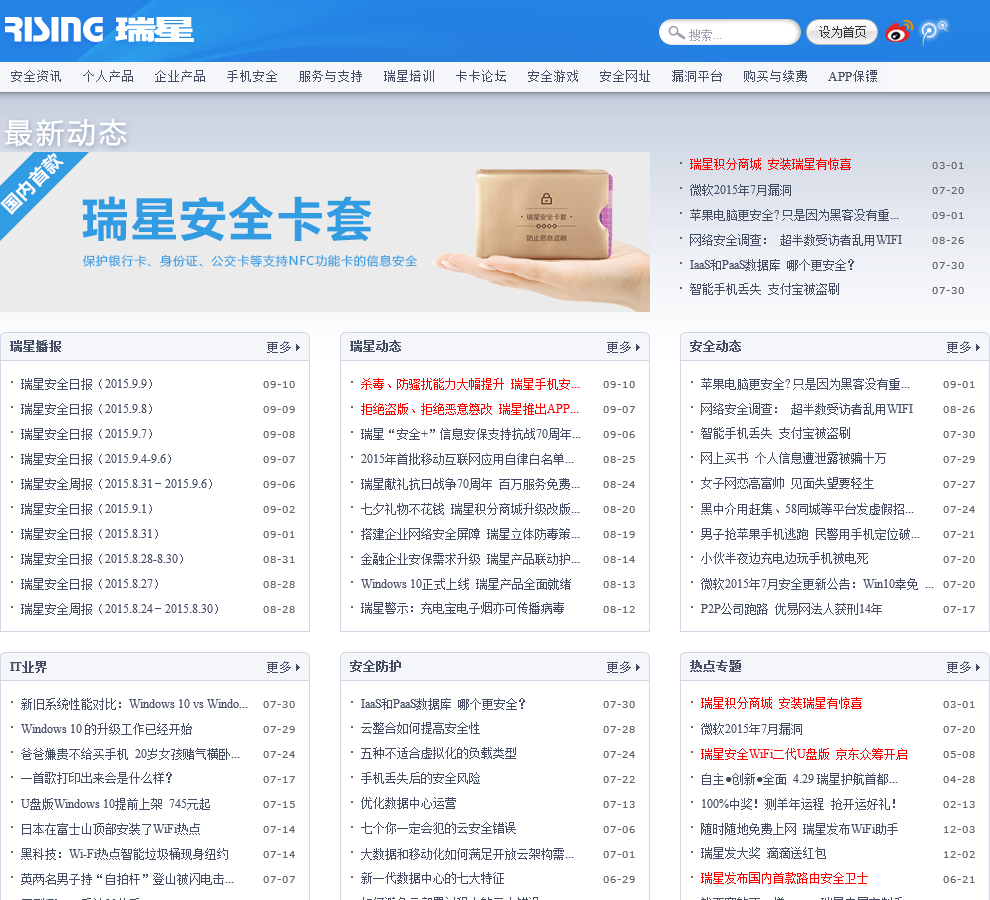Open 随时随地免费上网 瑞星发布WiFi助手
The width and height of the screenshot is (990, 900).
(799, 829)
